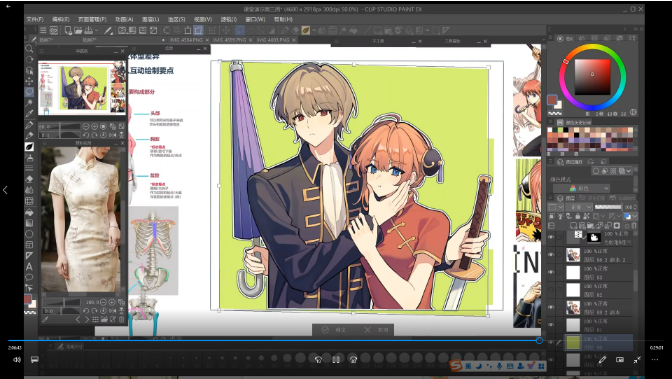Select the Move layer tool

pos(29,81)
